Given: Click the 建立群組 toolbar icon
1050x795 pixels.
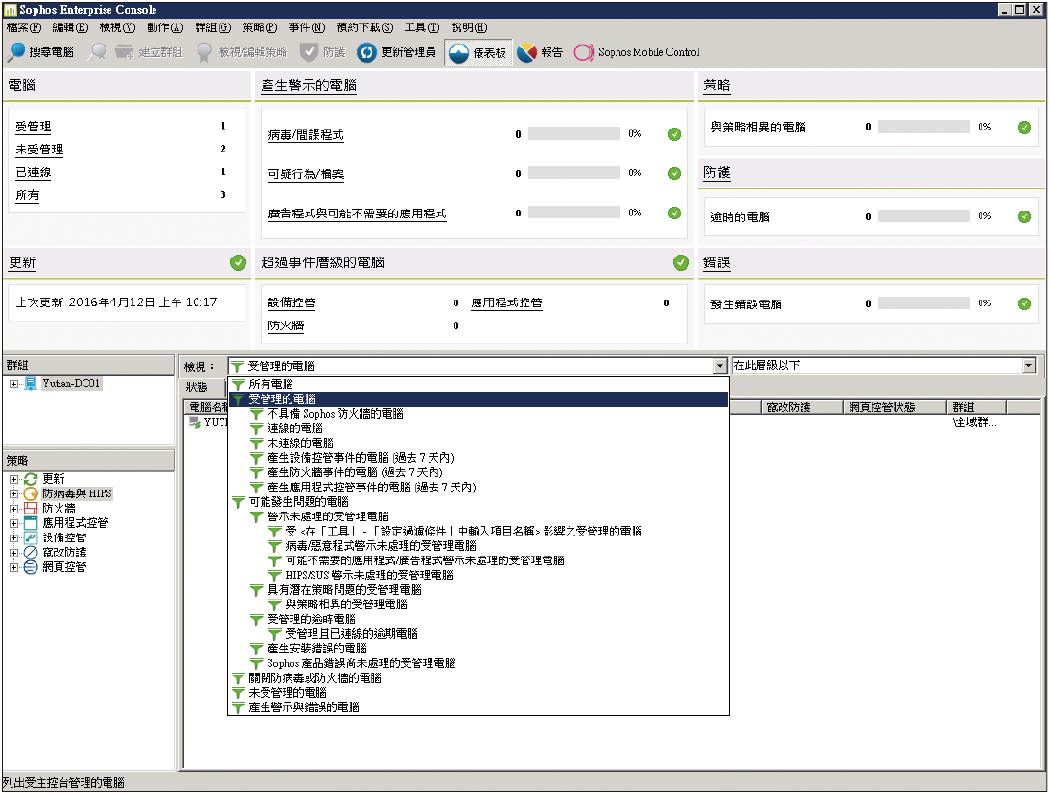Looking at the screenshot, I should pos(124,52).
